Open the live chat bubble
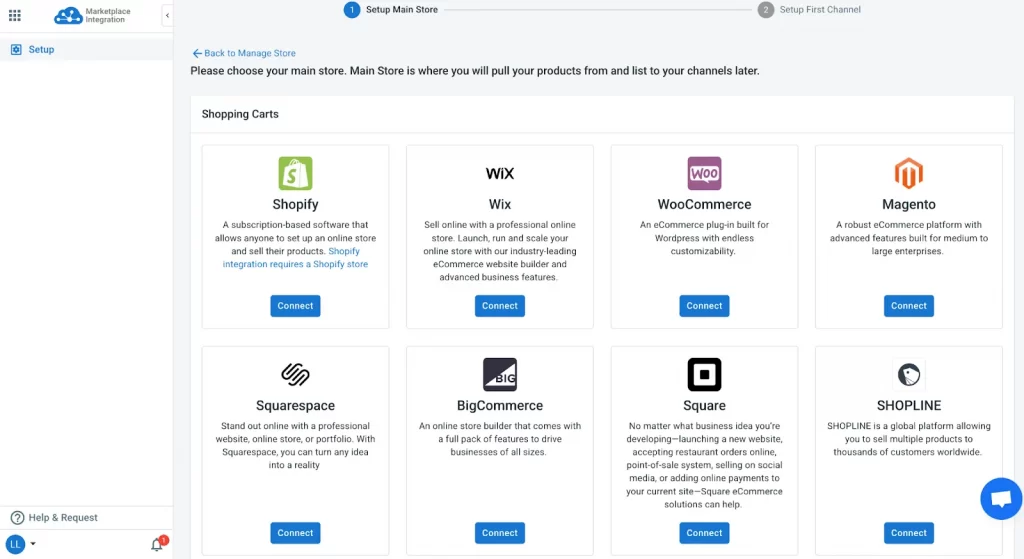Screen dimensions: 1024x559 tap(1001, 499)
